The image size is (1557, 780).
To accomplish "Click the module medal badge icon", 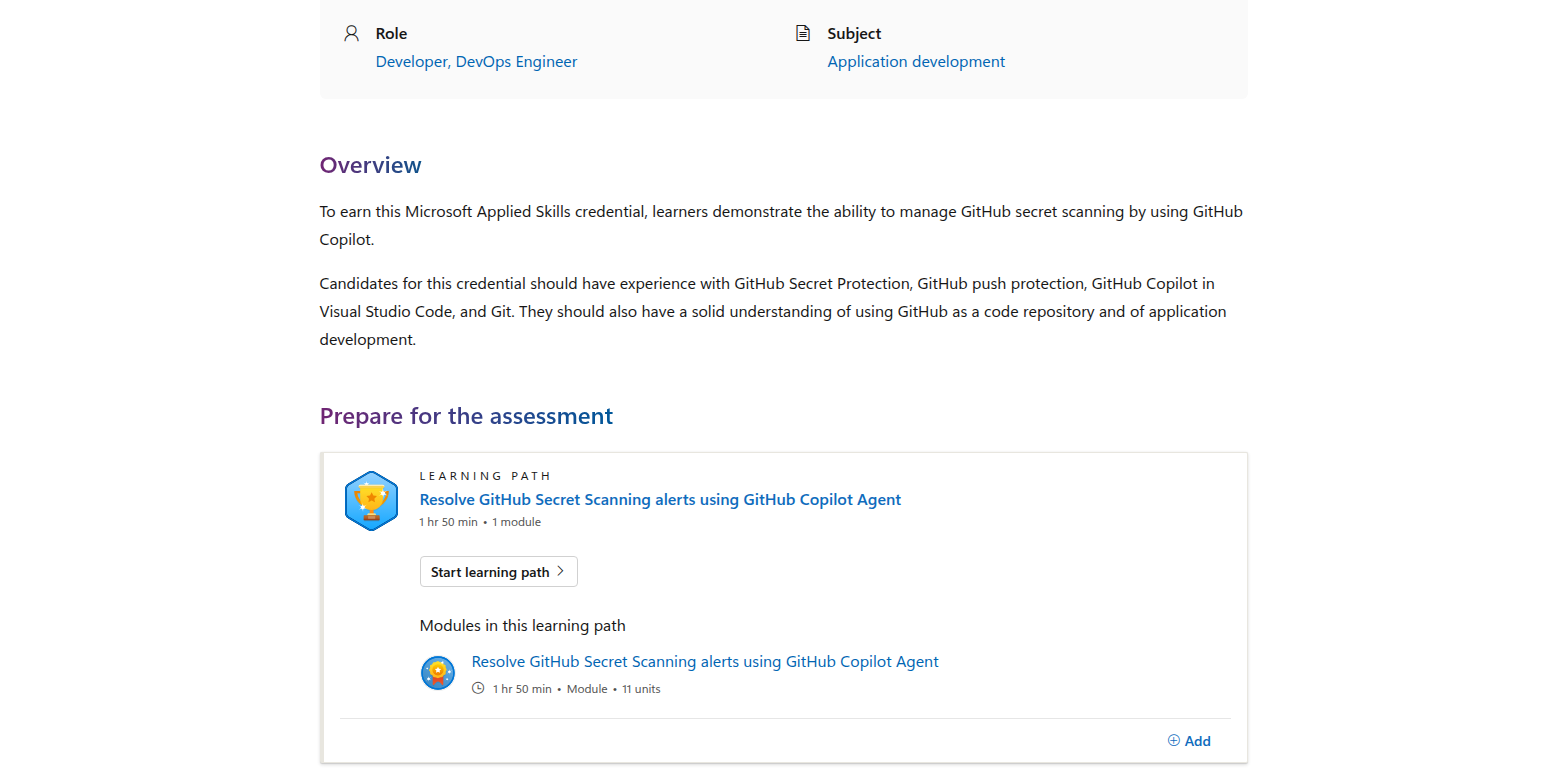I will coord(438,673).
